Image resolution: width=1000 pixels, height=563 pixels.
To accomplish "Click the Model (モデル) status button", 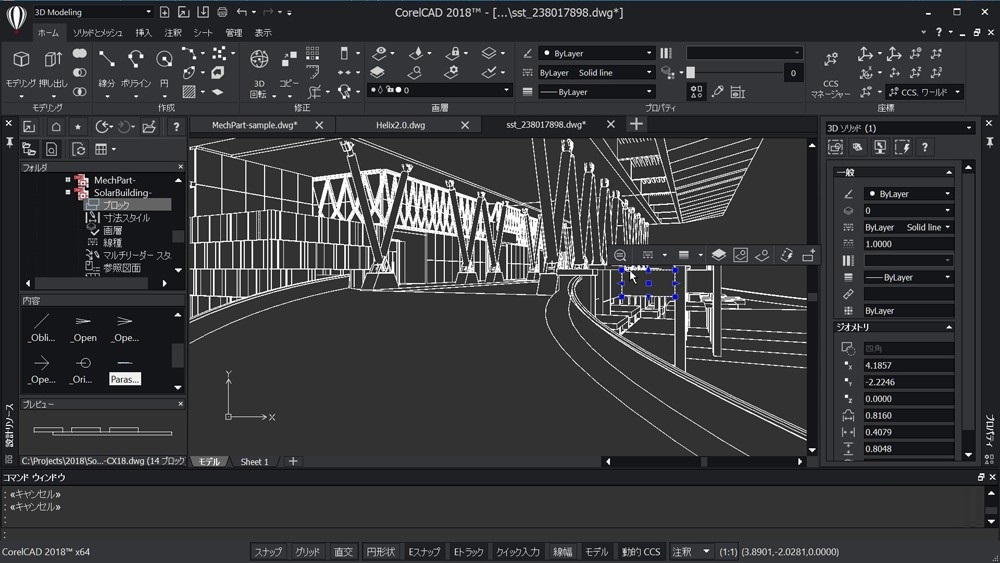I will coord(597,552).
